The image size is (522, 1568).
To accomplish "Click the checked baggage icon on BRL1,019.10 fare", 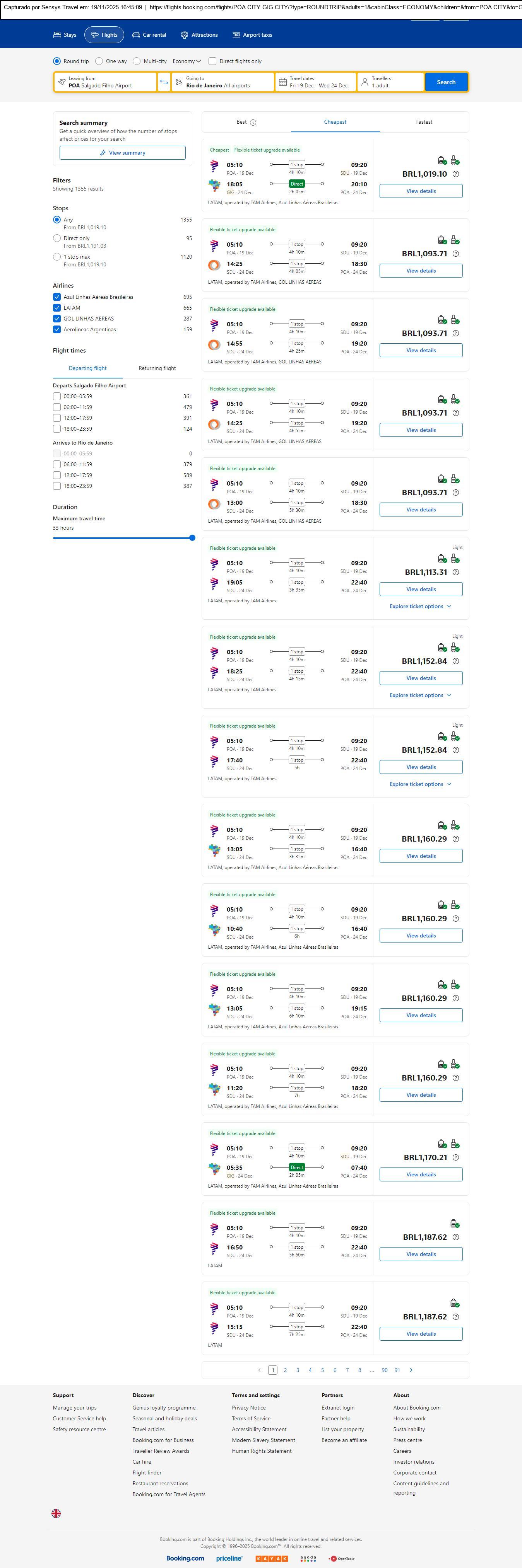I will [455, 161].
